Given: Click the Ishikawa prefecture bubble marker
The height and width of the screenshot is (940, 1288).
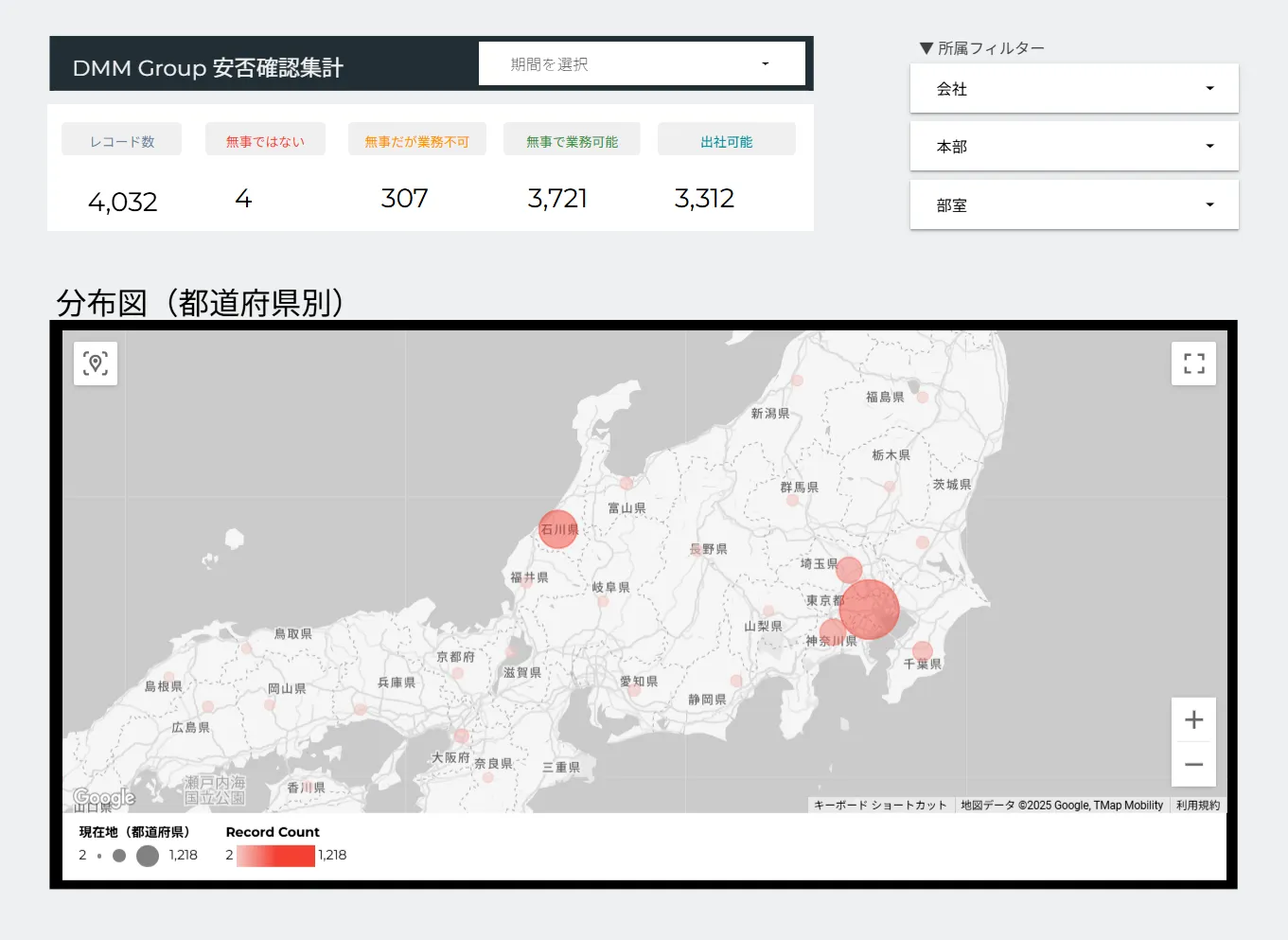Looking at the screenshot, I should [x=557, y=529].
